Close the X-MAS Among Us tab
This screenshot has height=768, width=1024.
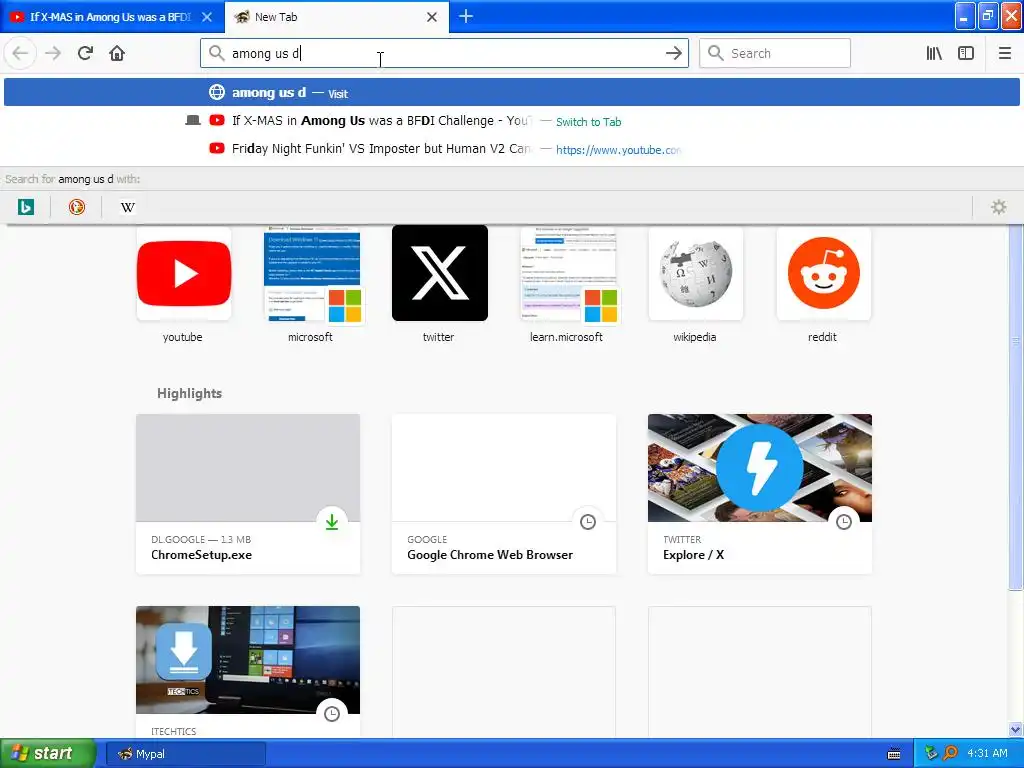[207, 17]
